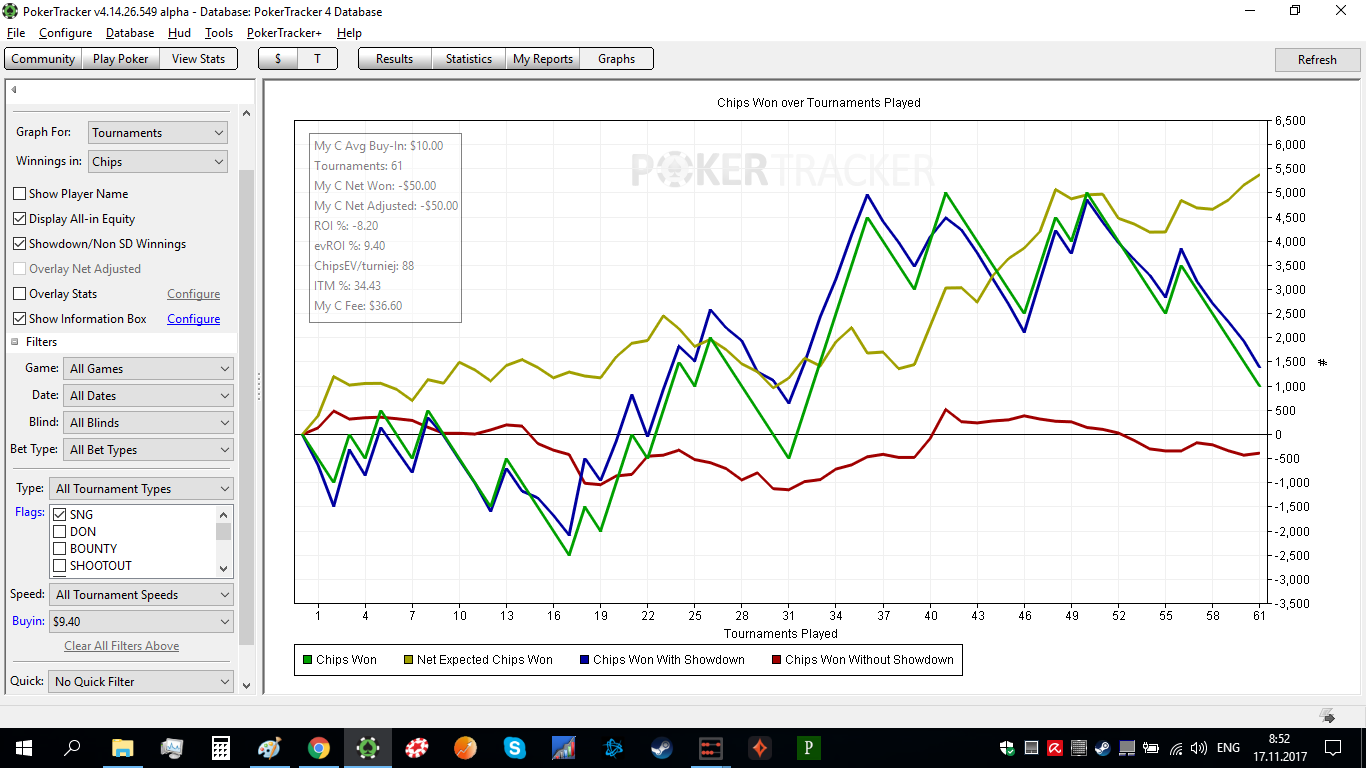Screen dimensions: 1366x768
Task: Open the Hud menu
Action: click(179, 33)
